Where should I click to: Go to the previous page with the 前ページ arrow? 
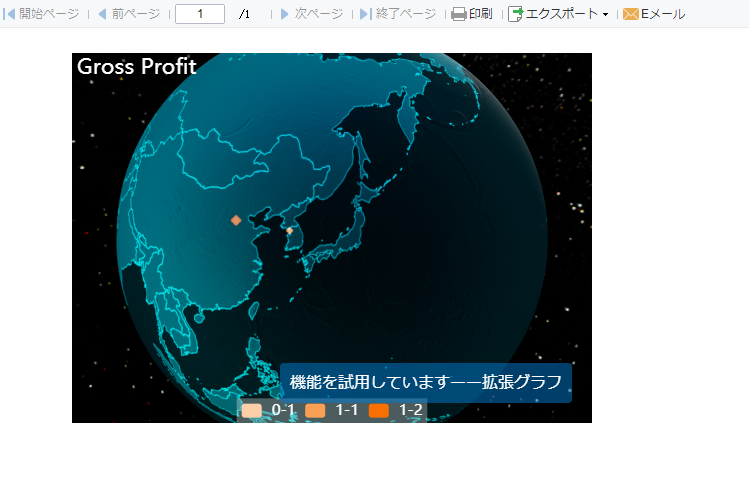[x=102, y=14]
